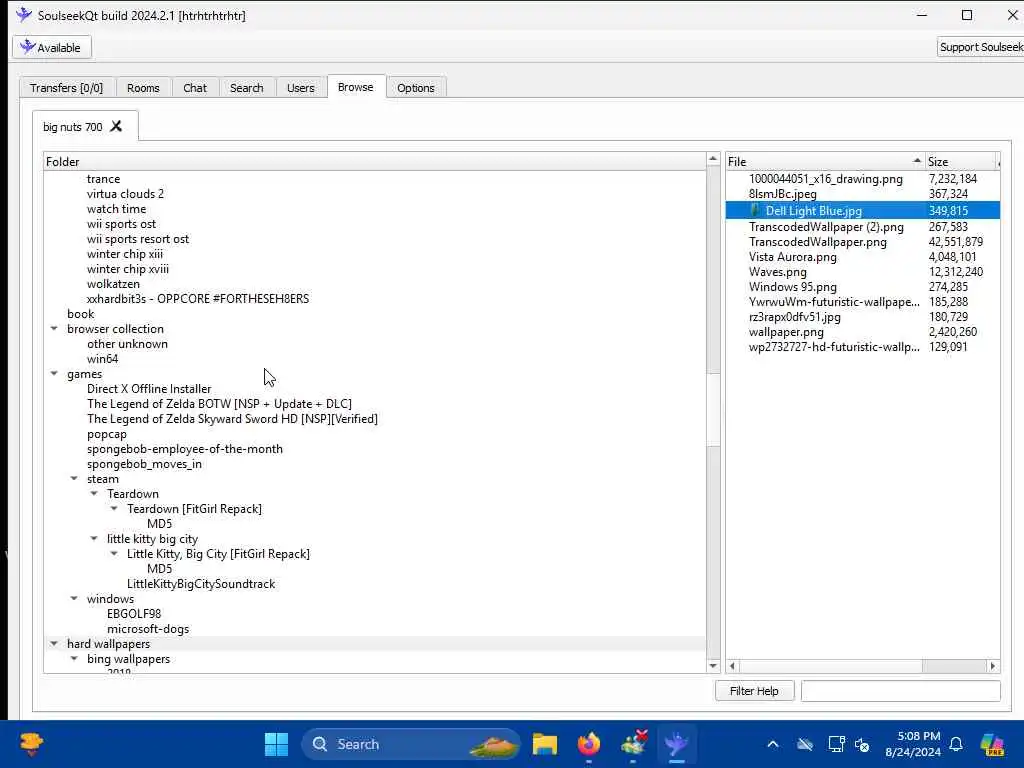The image size is (1024, 768).
Task: Click the Folder column header
Action: (375, 161)
